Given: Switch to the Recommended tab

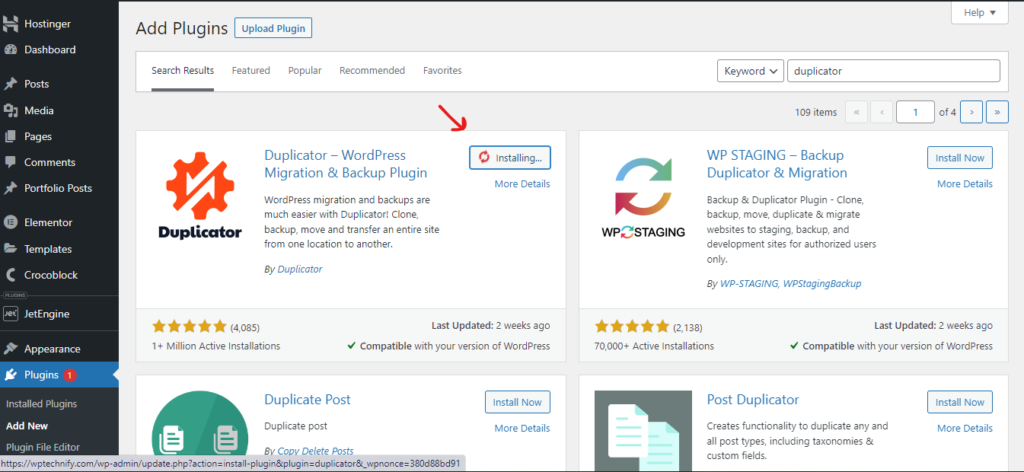Looking at the screenshot, I should click(372, 71).
